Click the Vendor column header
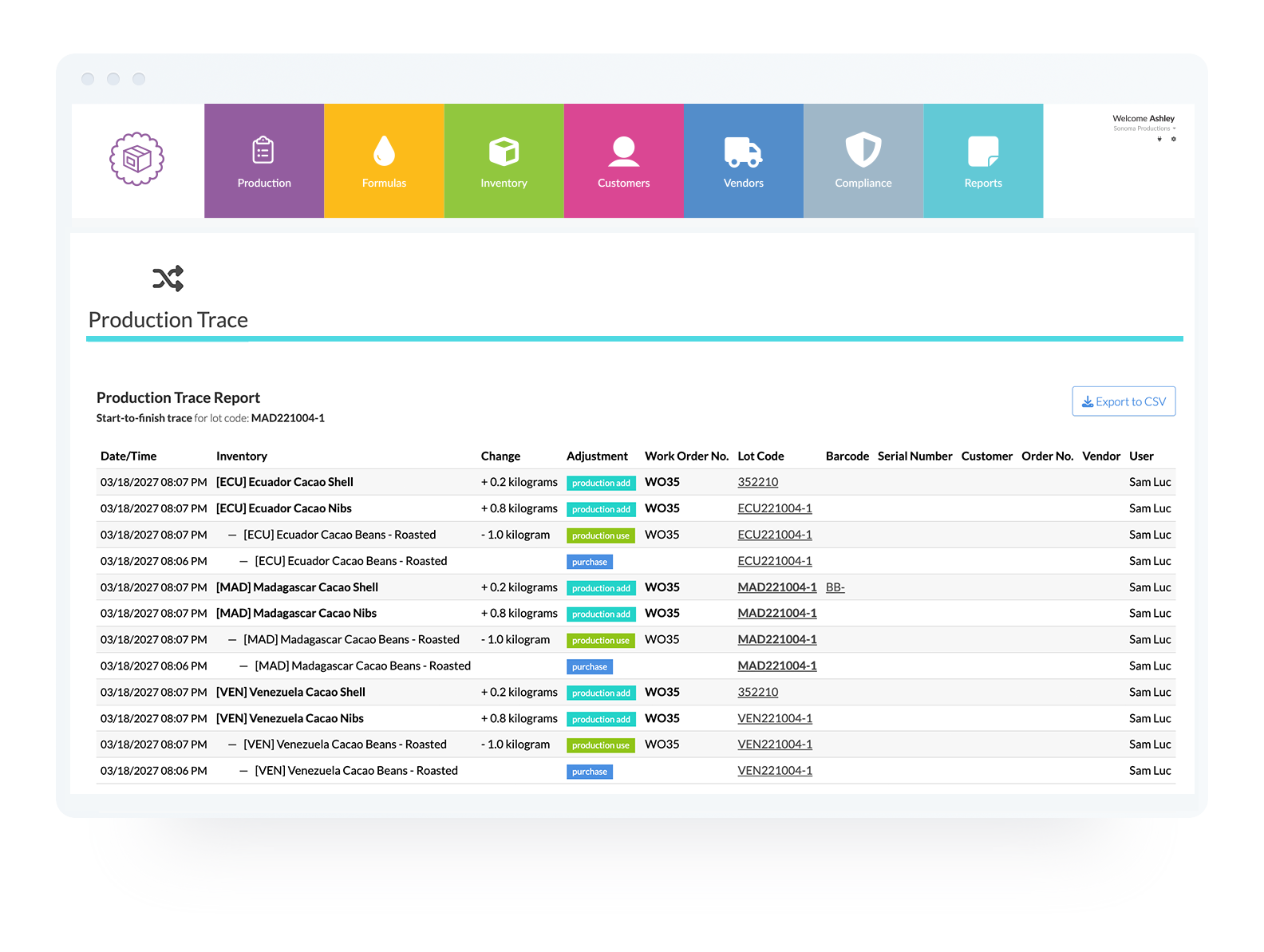The width and height of the screenshot is (1264, 952). click(1101, 456)
